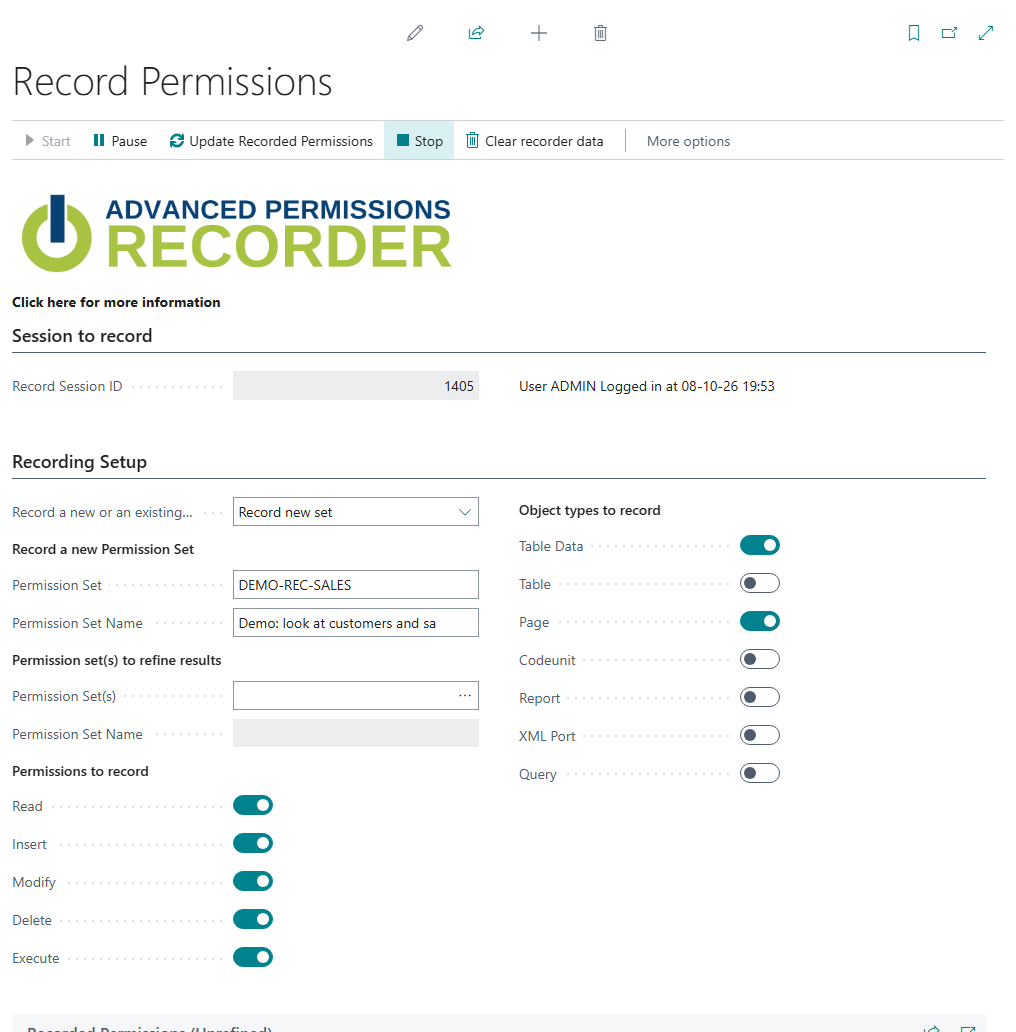1016x1032 pixels.
Task: Toggle the Modify permission switch
Action: (253, 882)
